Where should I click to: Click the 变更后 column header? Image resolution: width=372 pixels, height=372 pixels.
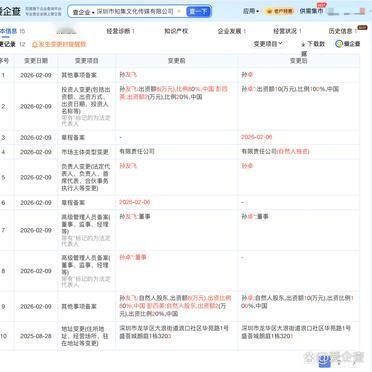pos(298,61)
